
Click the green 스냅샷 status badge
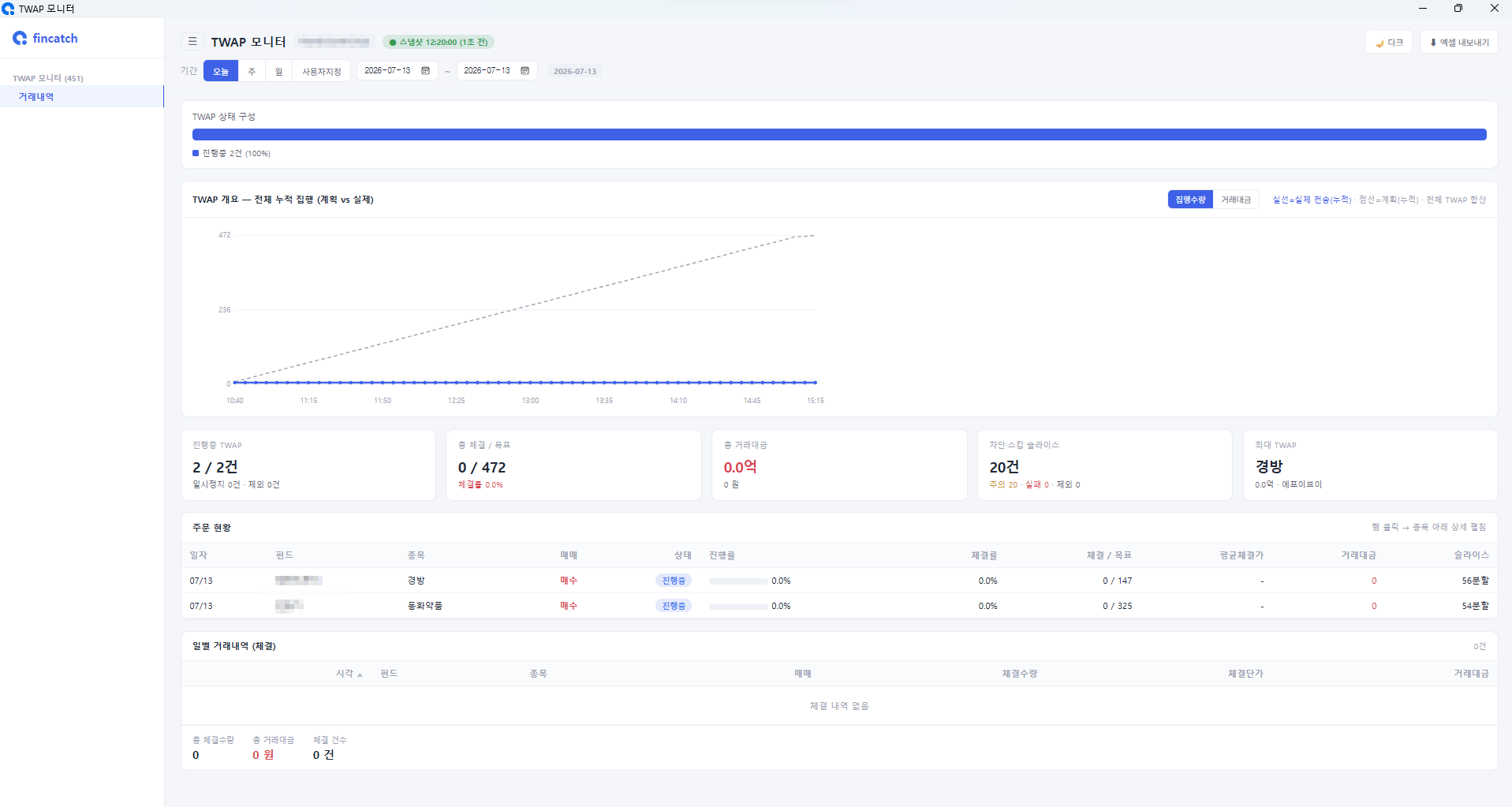click(439, 43)
